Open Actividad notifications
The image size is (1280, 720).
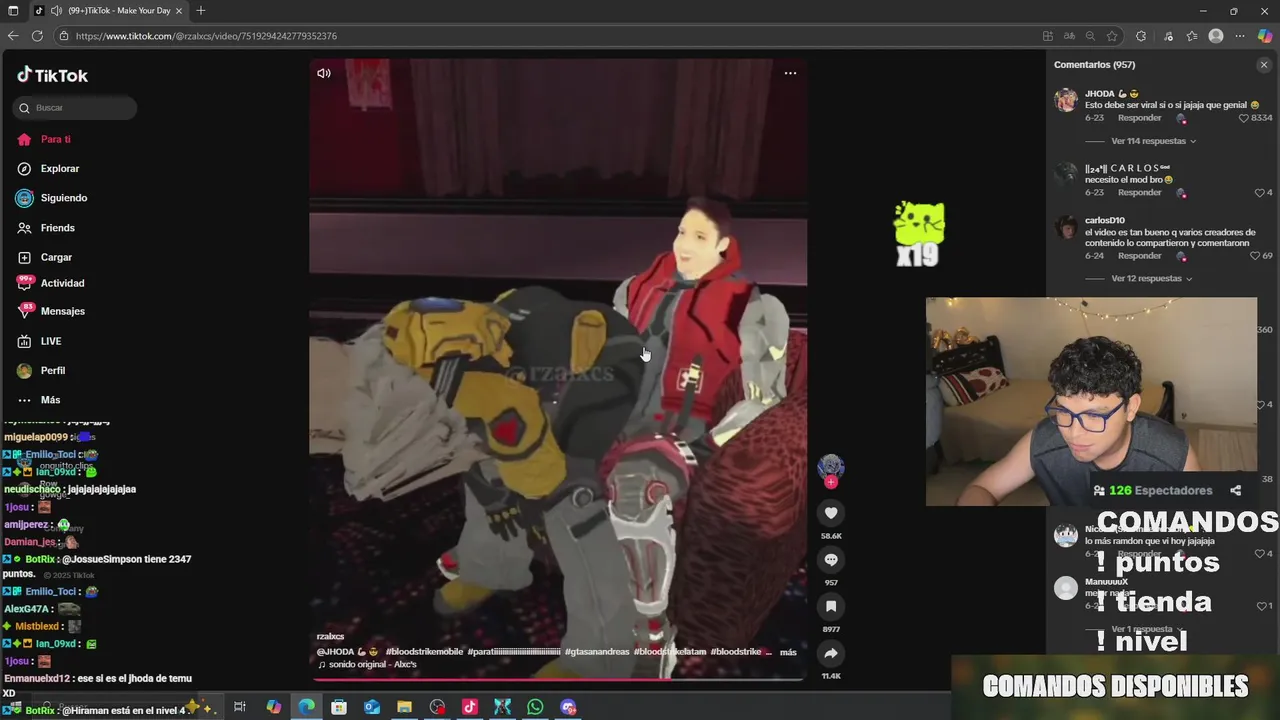tap(62, 283)
